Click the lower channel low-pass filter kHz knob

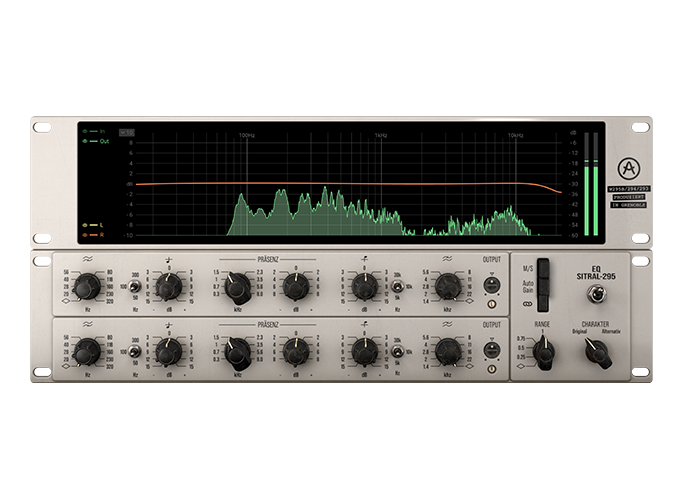pyautogui.click(x=447, y=351)
